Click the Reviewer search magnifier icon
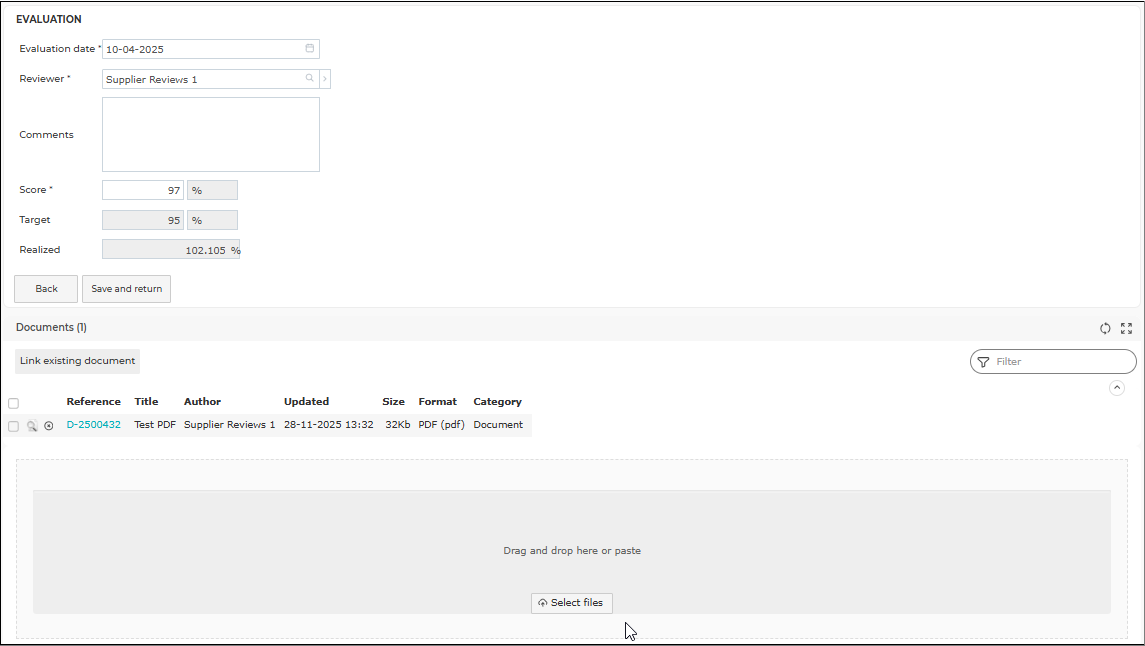The width and height of the screenshot is (1145, 646). click(x=310, y=78)
